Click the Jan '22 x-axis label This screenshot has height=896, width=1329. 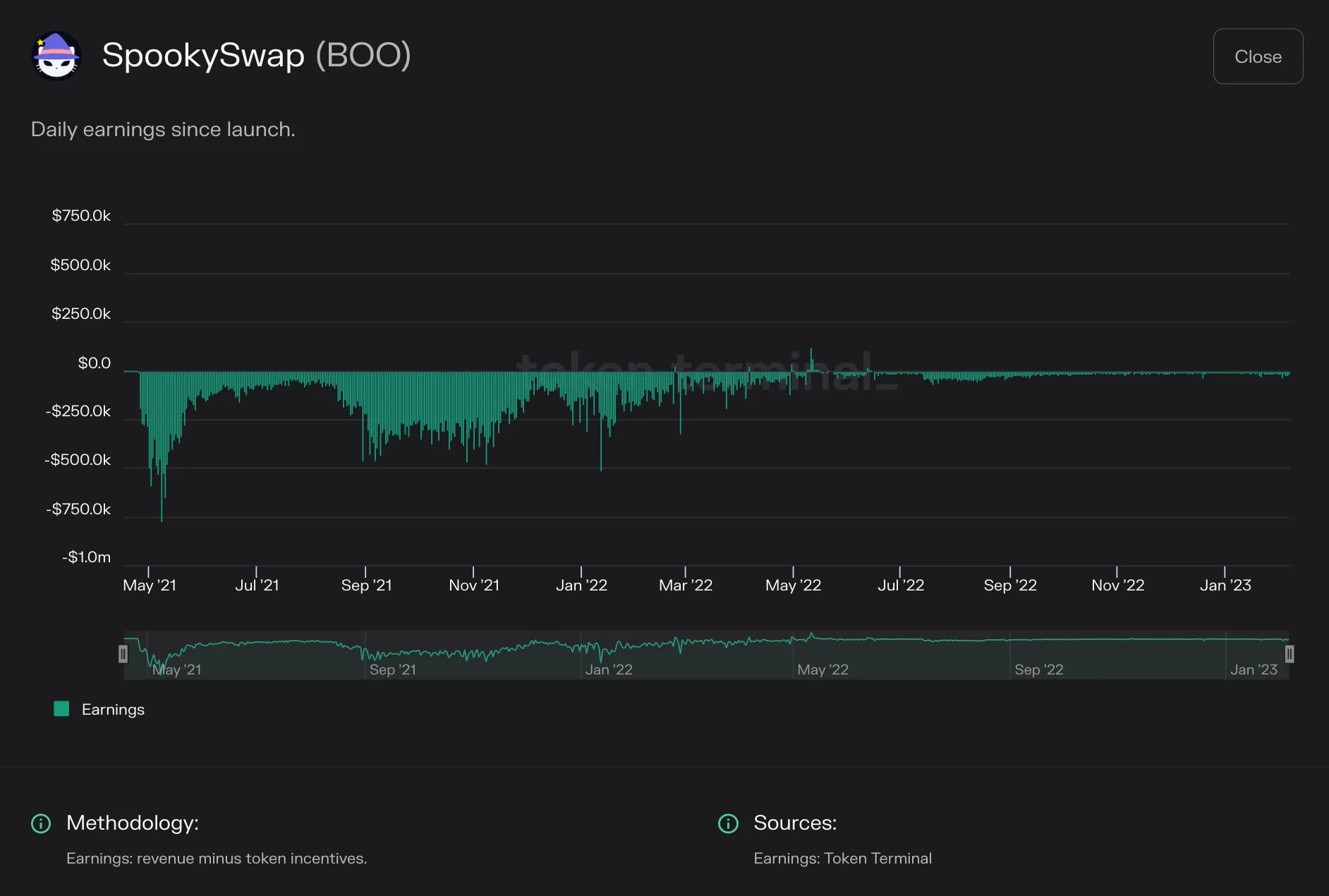(581, 586)
